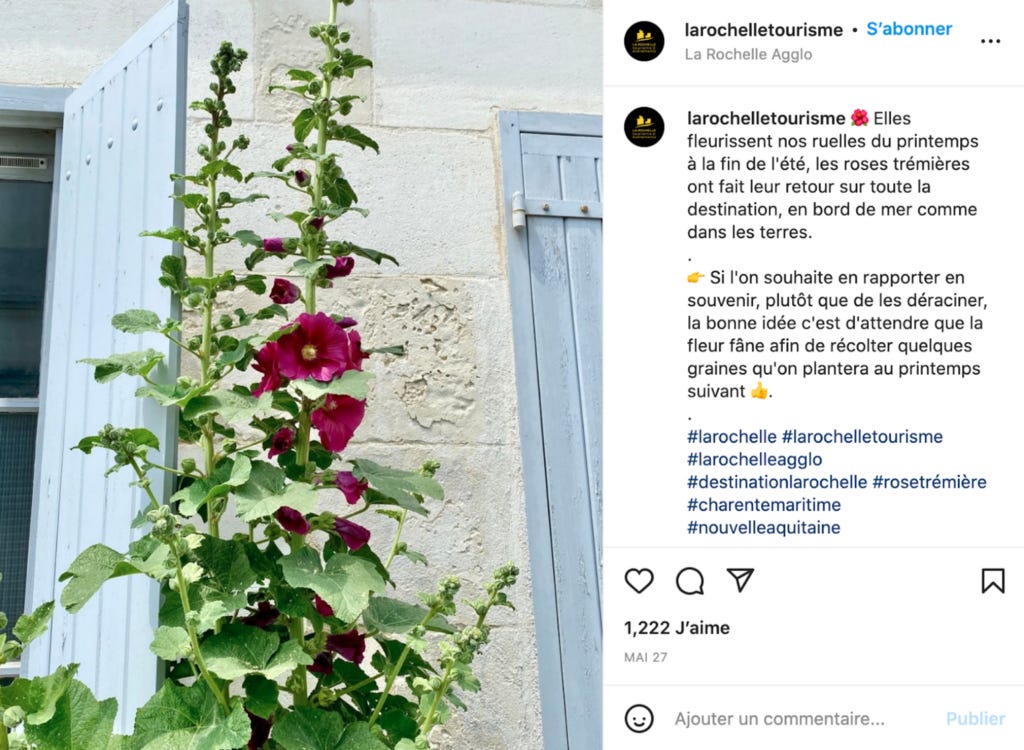
Task: Open larochelletourisme username in the header
Action: tap(763, 30)
